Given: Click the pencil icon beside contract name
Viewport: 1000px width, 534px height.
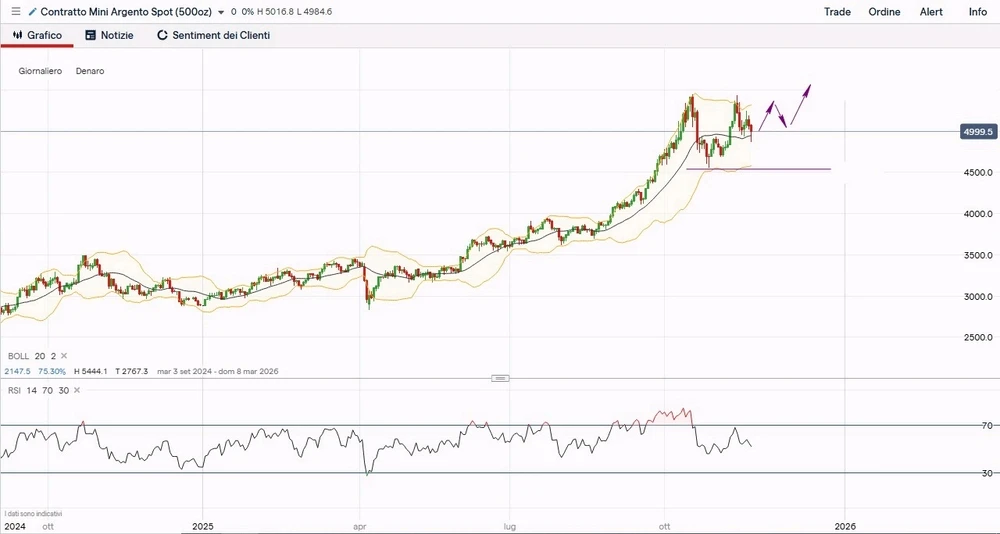Looking at the screenshot, I should click(x=33, y=12).
